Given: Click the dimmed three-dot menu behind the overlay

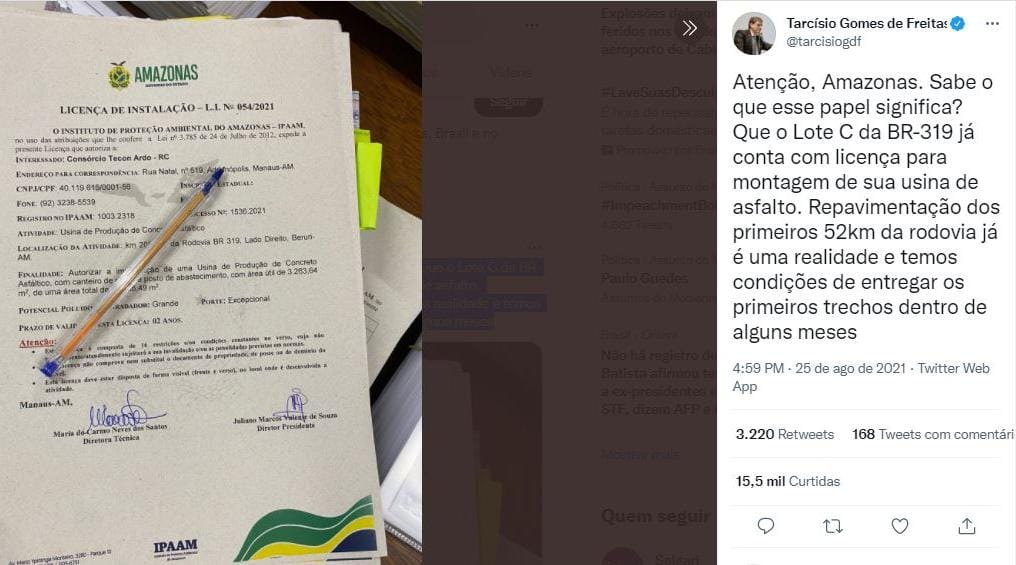Looking at the screenshot, I should tap(532, 26).
